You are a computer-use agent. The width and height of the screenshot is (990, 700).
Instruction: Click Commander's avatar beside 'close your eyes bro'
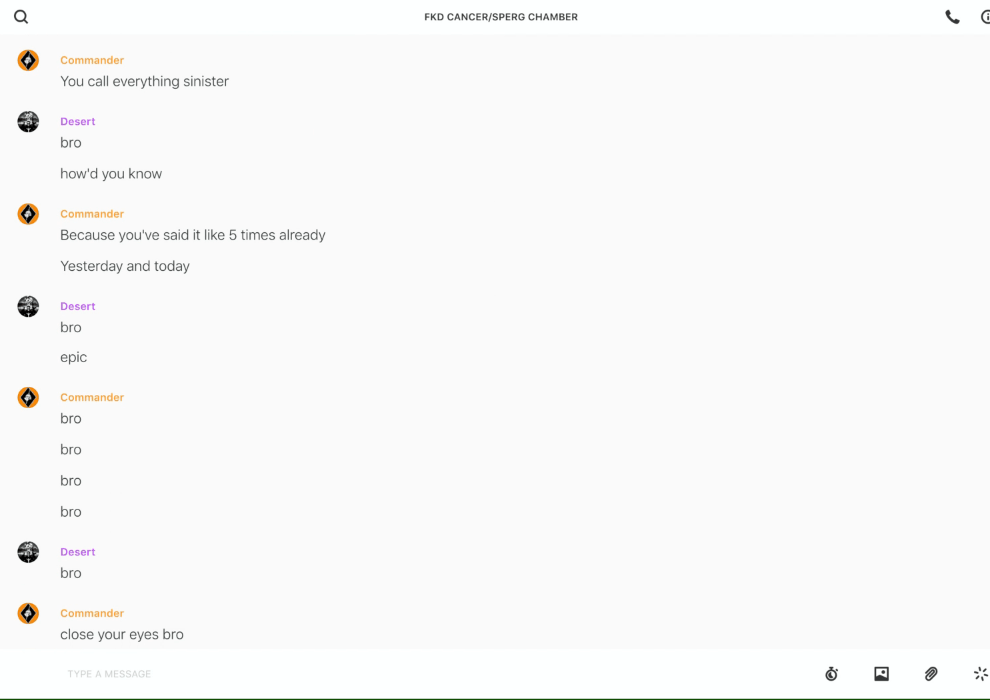pyautogui.click(x=28, y=613)
